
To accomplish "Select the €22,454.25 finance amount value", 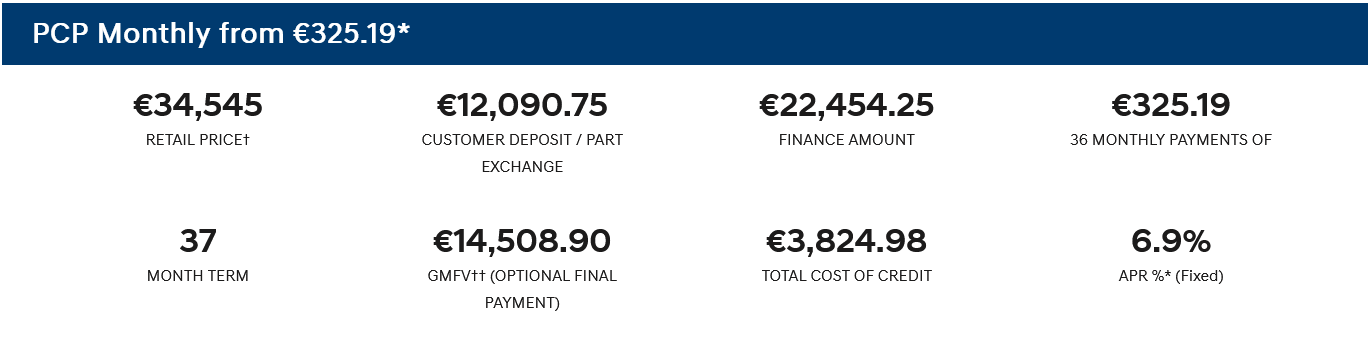I will (x=847, y=105).
